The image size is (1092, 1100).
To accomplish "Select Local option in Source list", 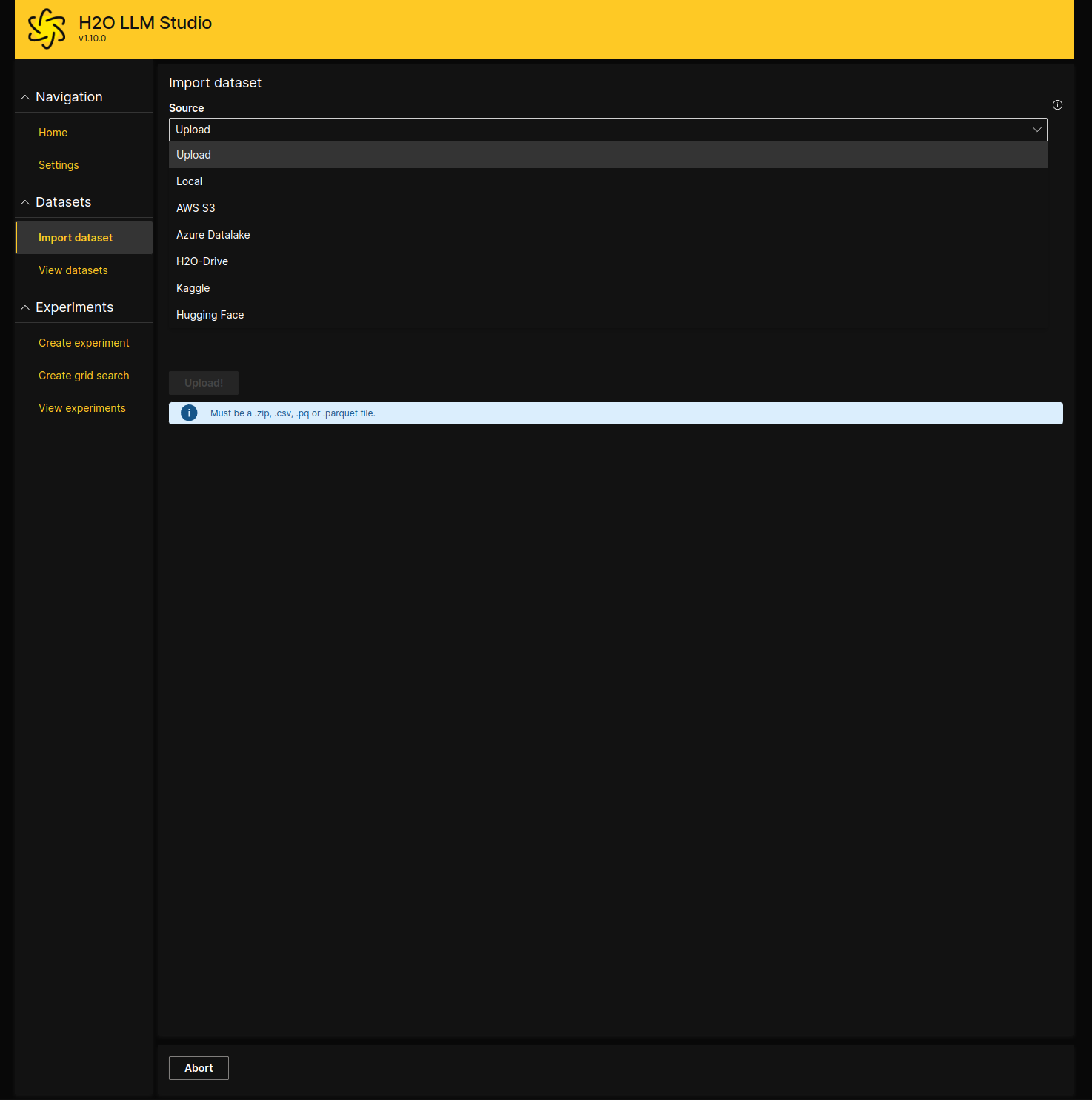I will coord(607,181).
